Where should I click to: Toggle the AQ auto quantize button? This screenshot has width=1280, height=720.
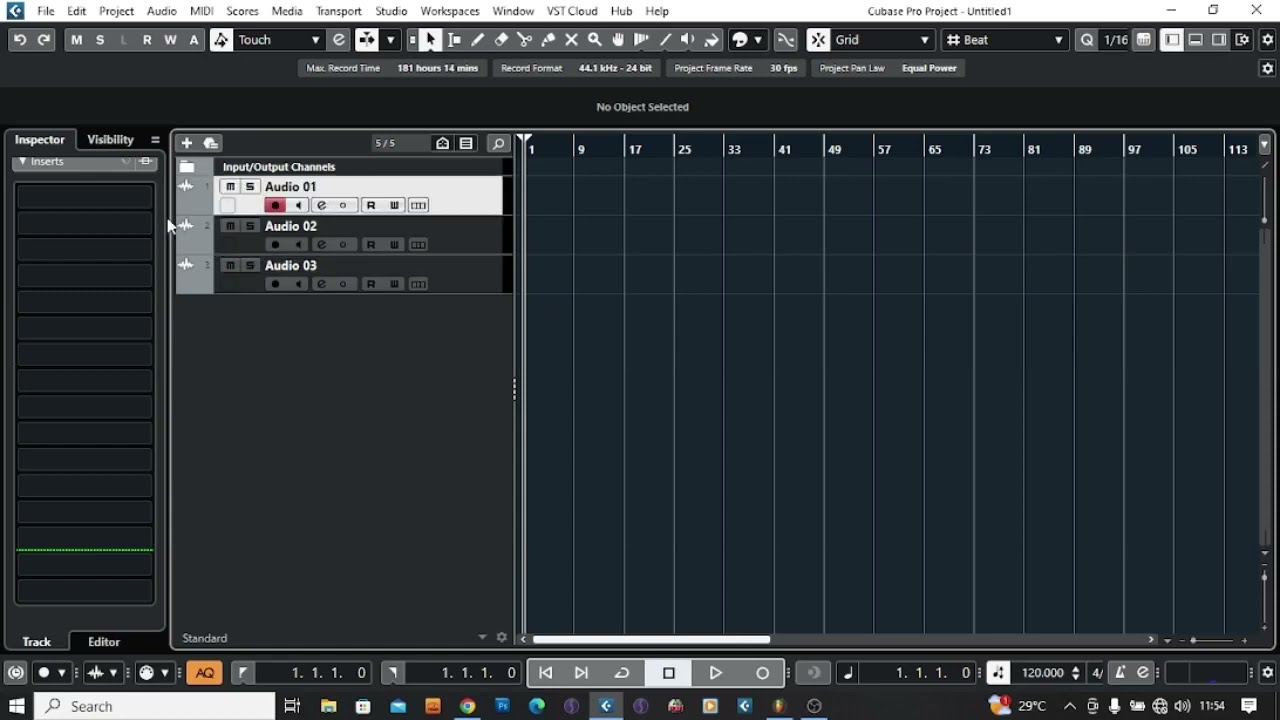click(205, 673)
